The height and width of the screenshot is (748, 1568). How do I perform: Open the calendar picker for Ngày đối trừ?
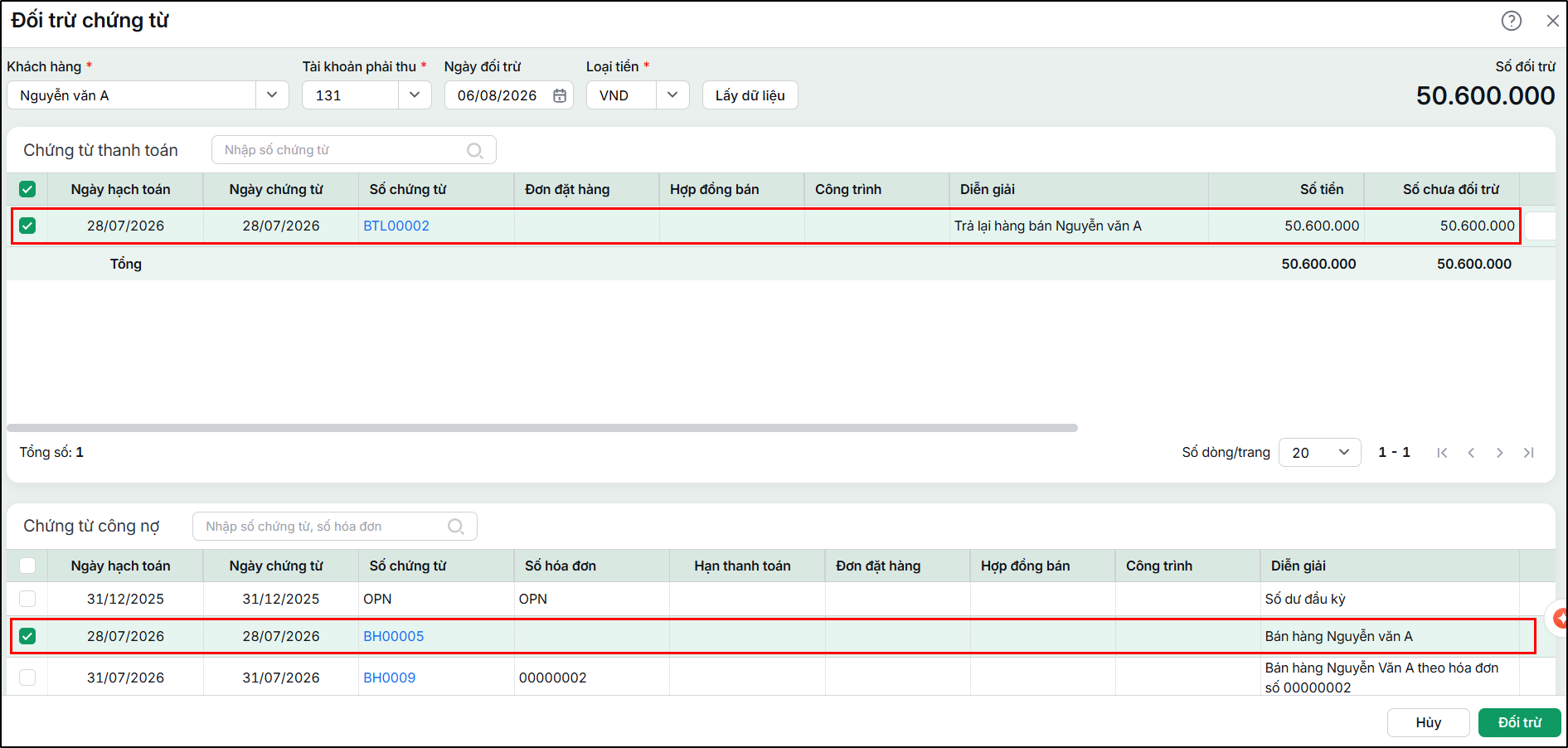pos(560,95)
